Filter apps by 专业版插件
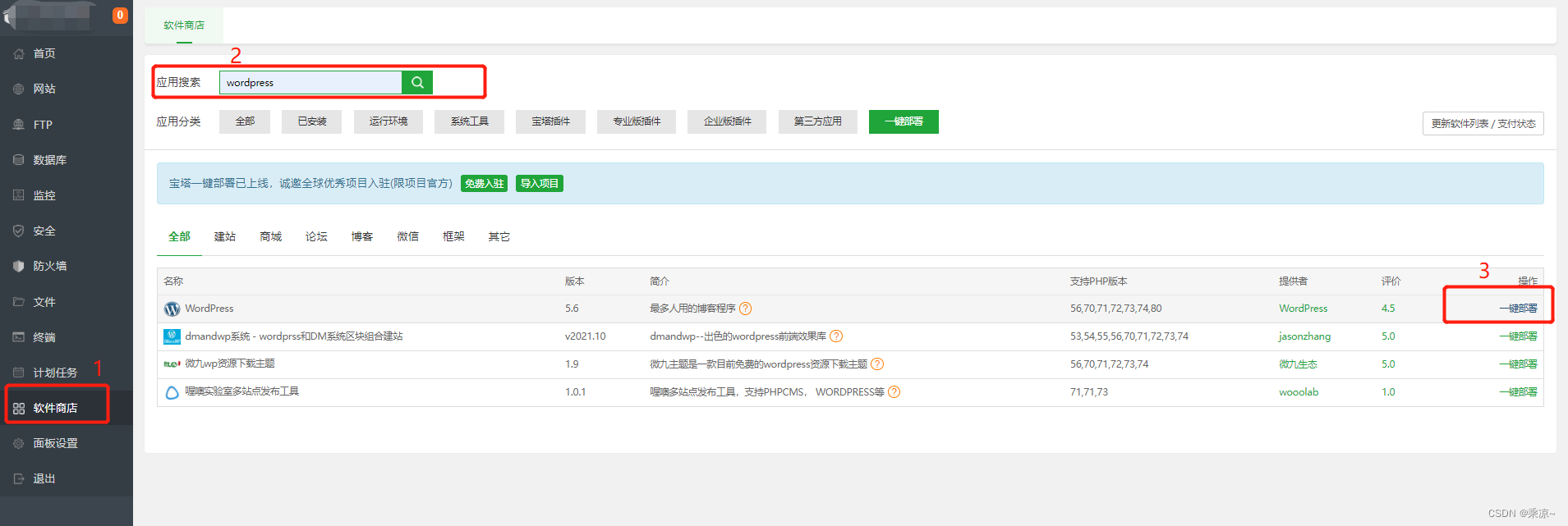Screen dimensions: 1568x526 click(637, 121)
